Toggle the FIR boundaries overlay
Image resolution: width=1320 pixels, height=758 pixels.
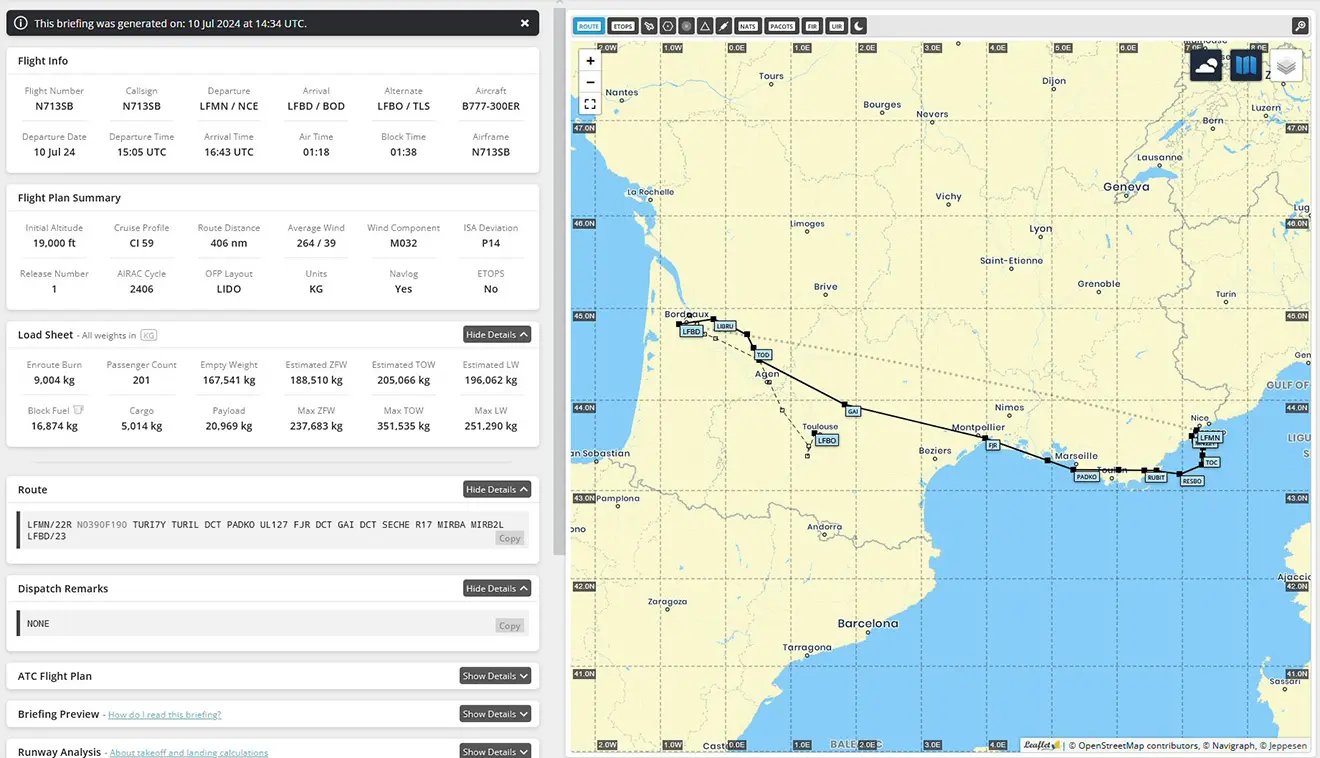point(812,26)
